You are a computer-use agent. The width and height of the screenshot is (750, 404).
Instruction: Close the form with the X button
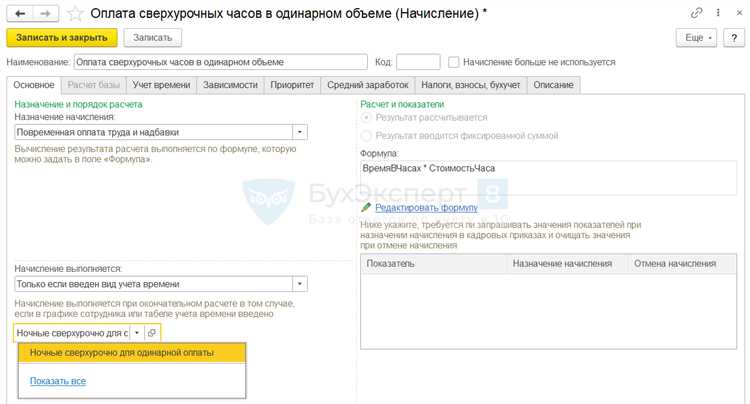[739, 13]
